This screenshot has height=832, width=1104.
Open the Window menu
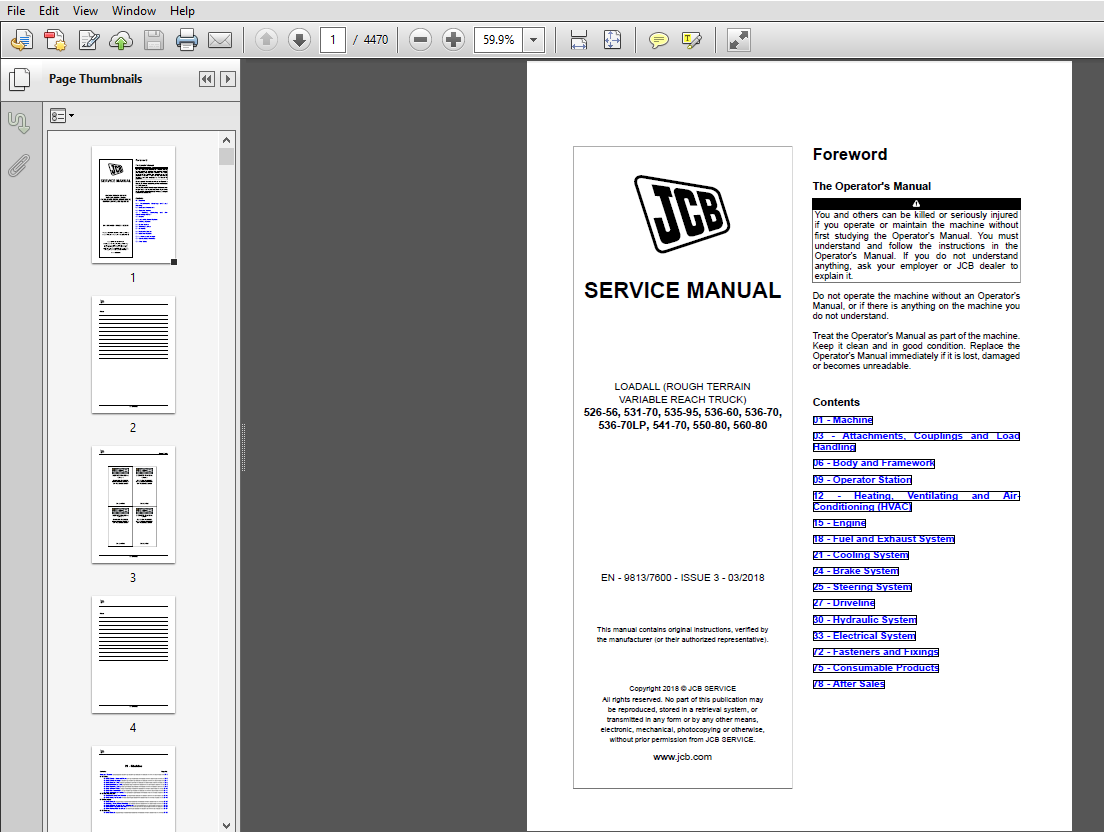tap(134, 11)
